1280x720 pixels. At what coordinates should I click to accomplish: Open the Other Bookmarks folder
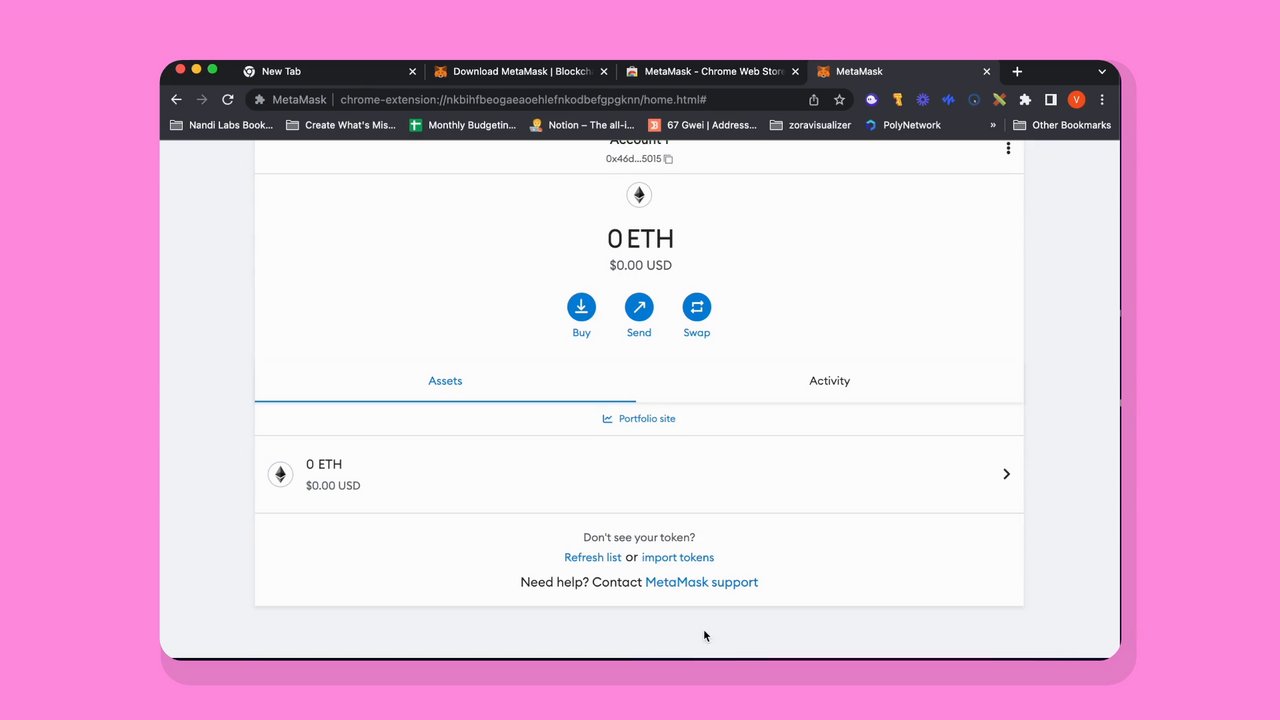1062,125
